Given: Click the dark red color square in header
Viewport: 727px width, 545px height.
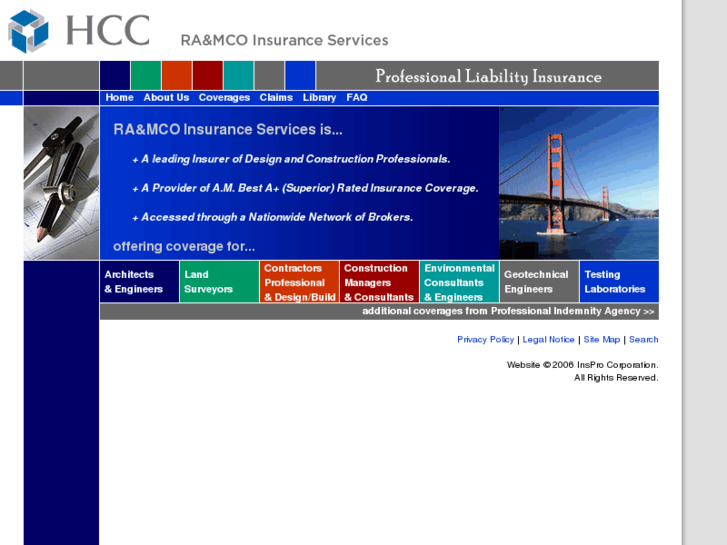Looking at the screenshot, I should pos(208,75).
